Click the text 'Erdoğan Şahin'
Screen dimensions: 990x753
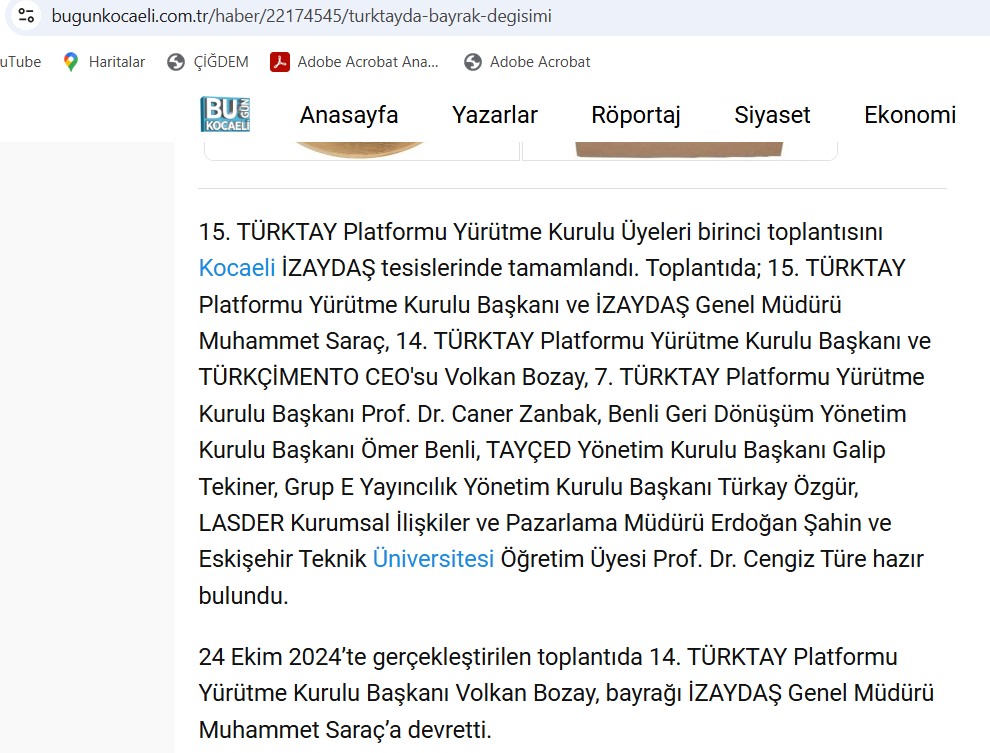(784, 523)
